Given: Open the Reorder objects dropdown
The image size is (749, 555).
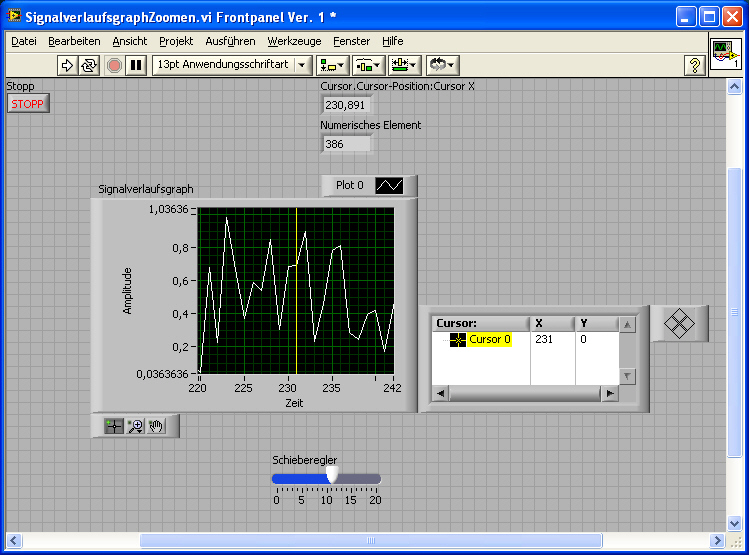Looking at the screenshot, I should [441, 65].
